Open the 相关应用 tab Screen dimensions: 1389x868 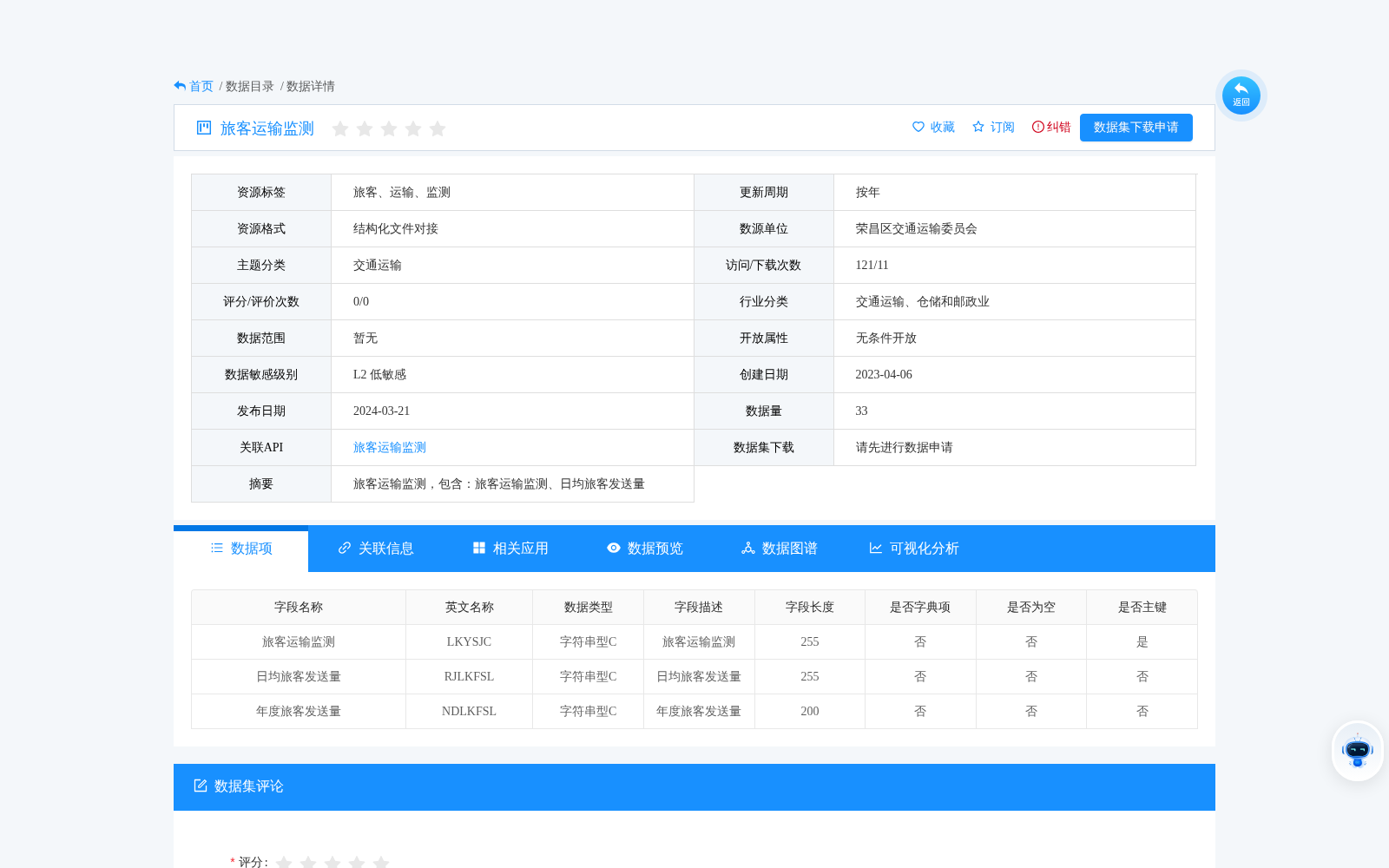point(510,549)
